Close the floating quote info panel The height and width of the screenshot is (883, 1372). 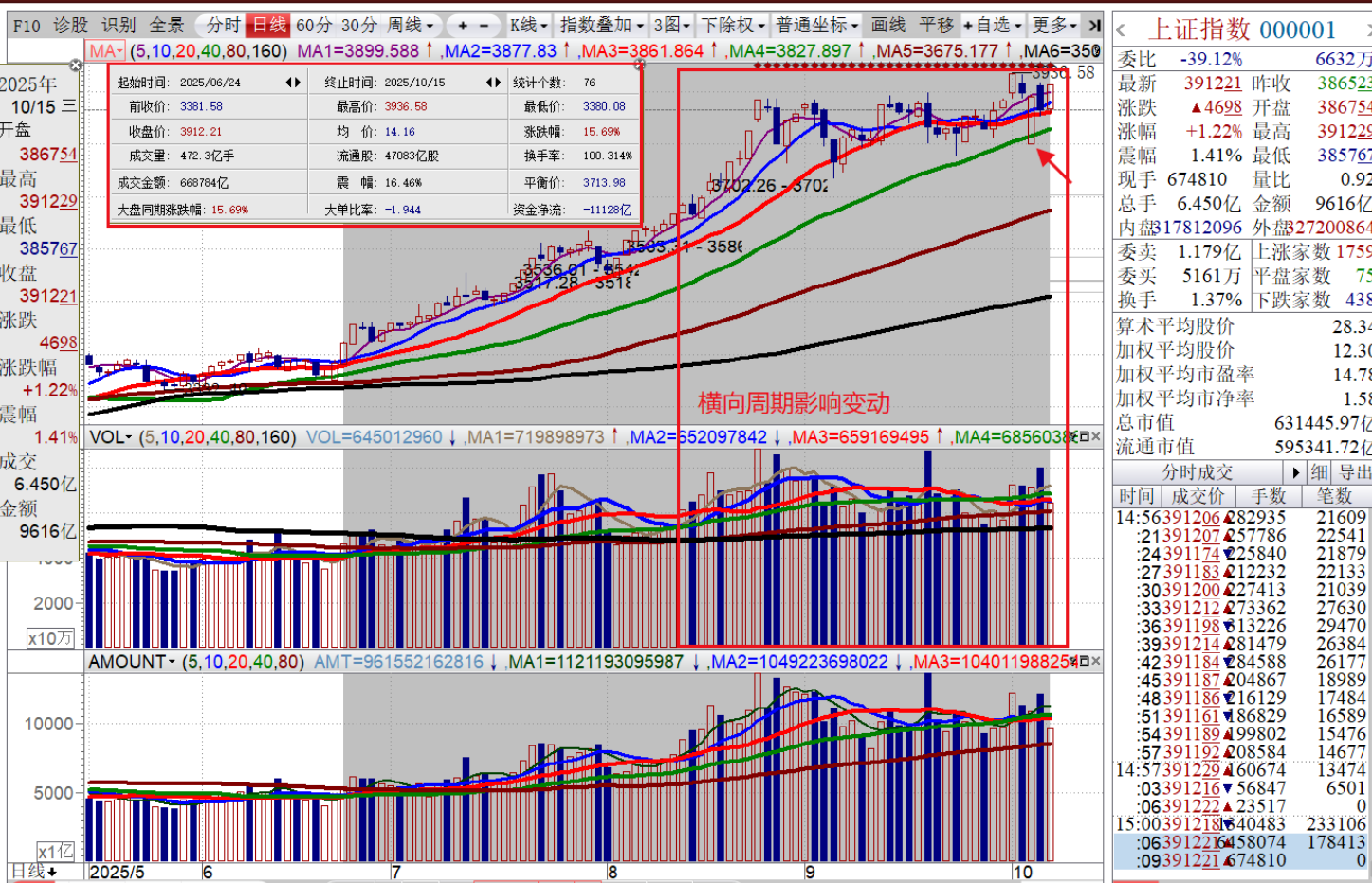pos(76,65)
